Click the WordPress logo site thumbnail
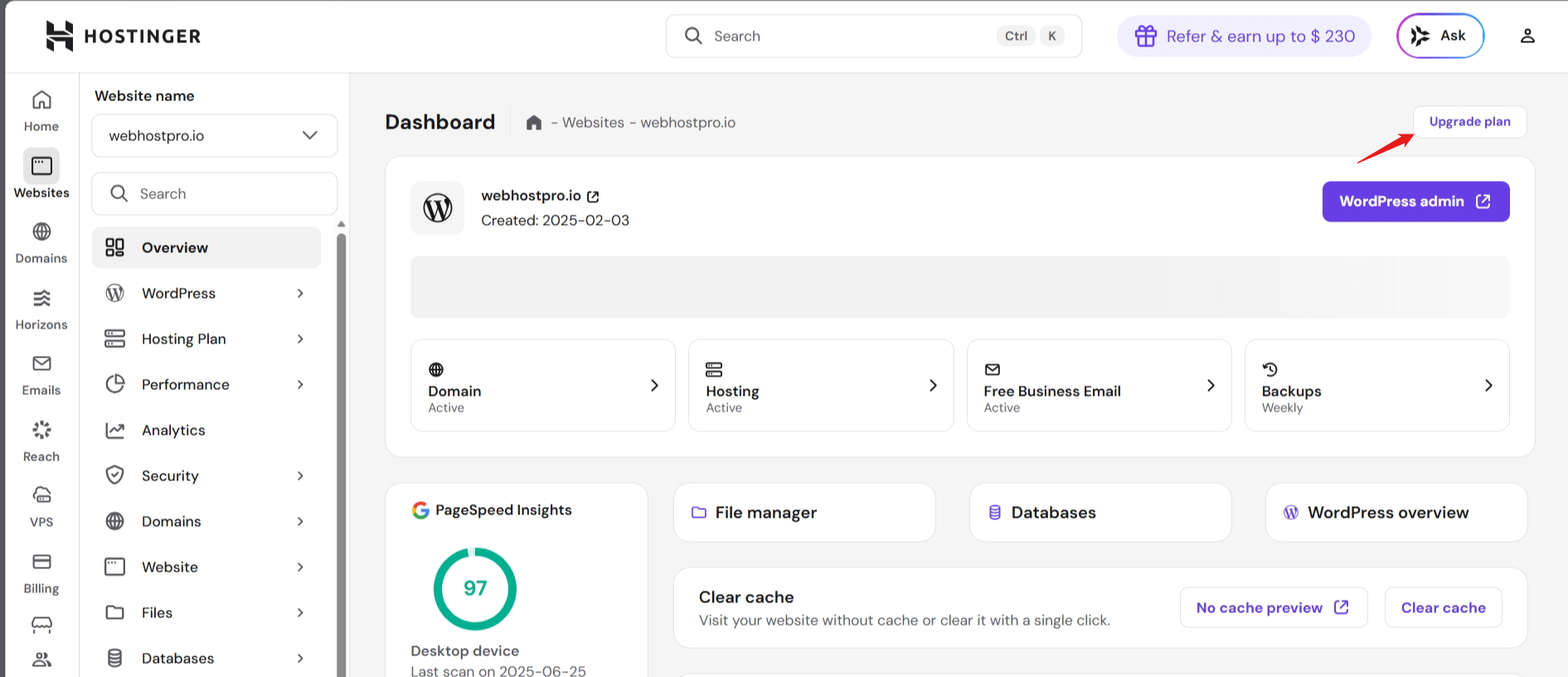The height and width of the screenshot is (677, 1568). 438,208
